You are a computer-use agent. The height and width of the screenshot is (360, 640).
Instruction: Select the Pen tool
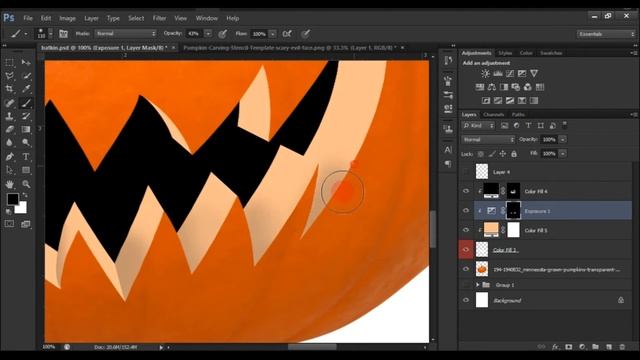pos(9,157)
